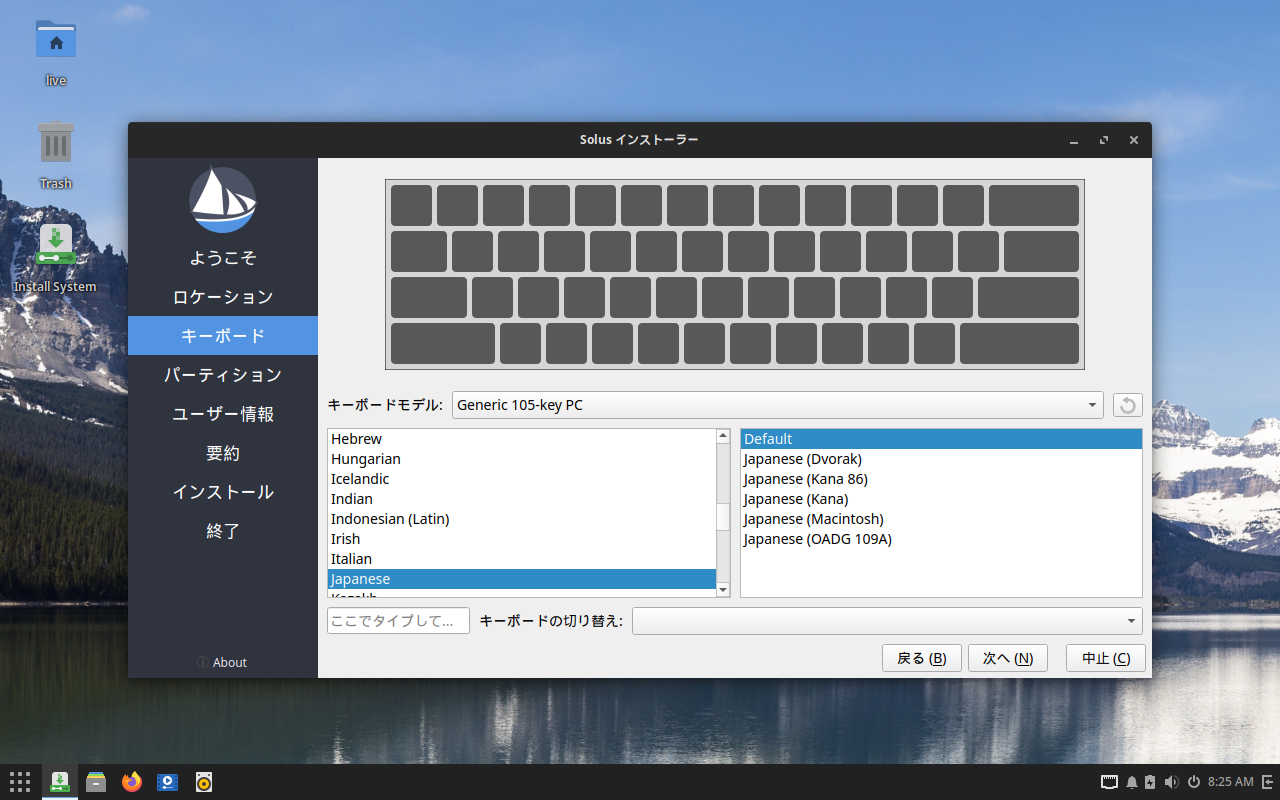Select Italian in the layout list
The image size is (1280, 800).
[x=522, y=559]
